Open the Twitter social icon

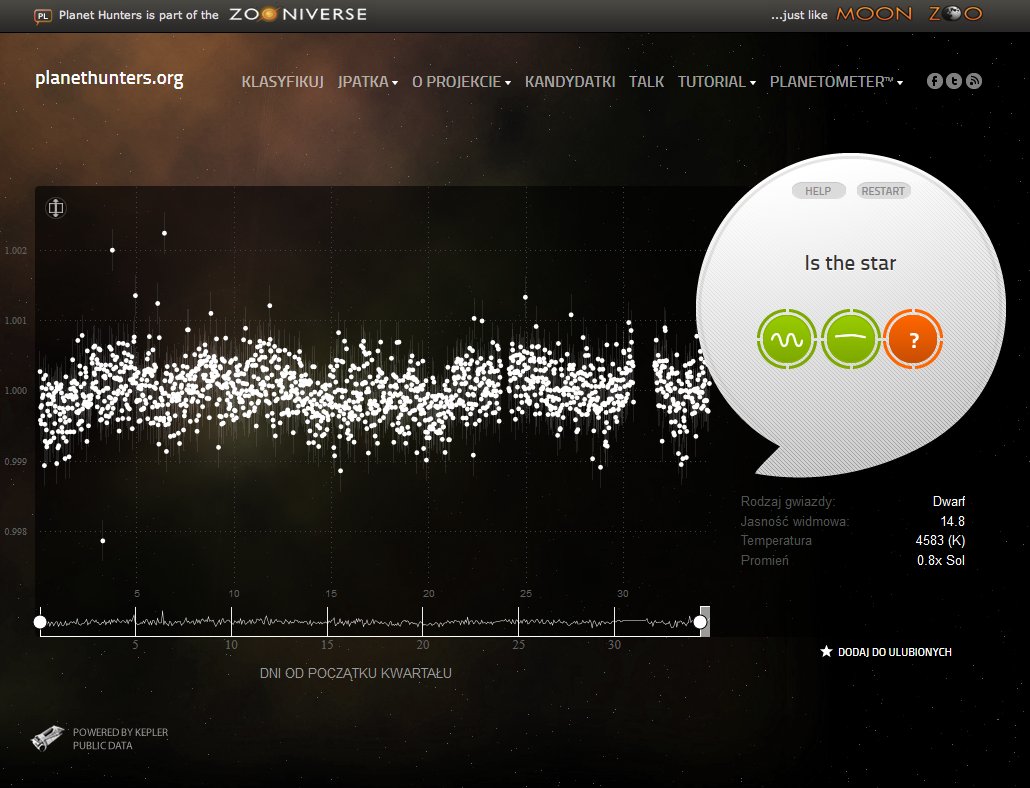pos(954,81)
